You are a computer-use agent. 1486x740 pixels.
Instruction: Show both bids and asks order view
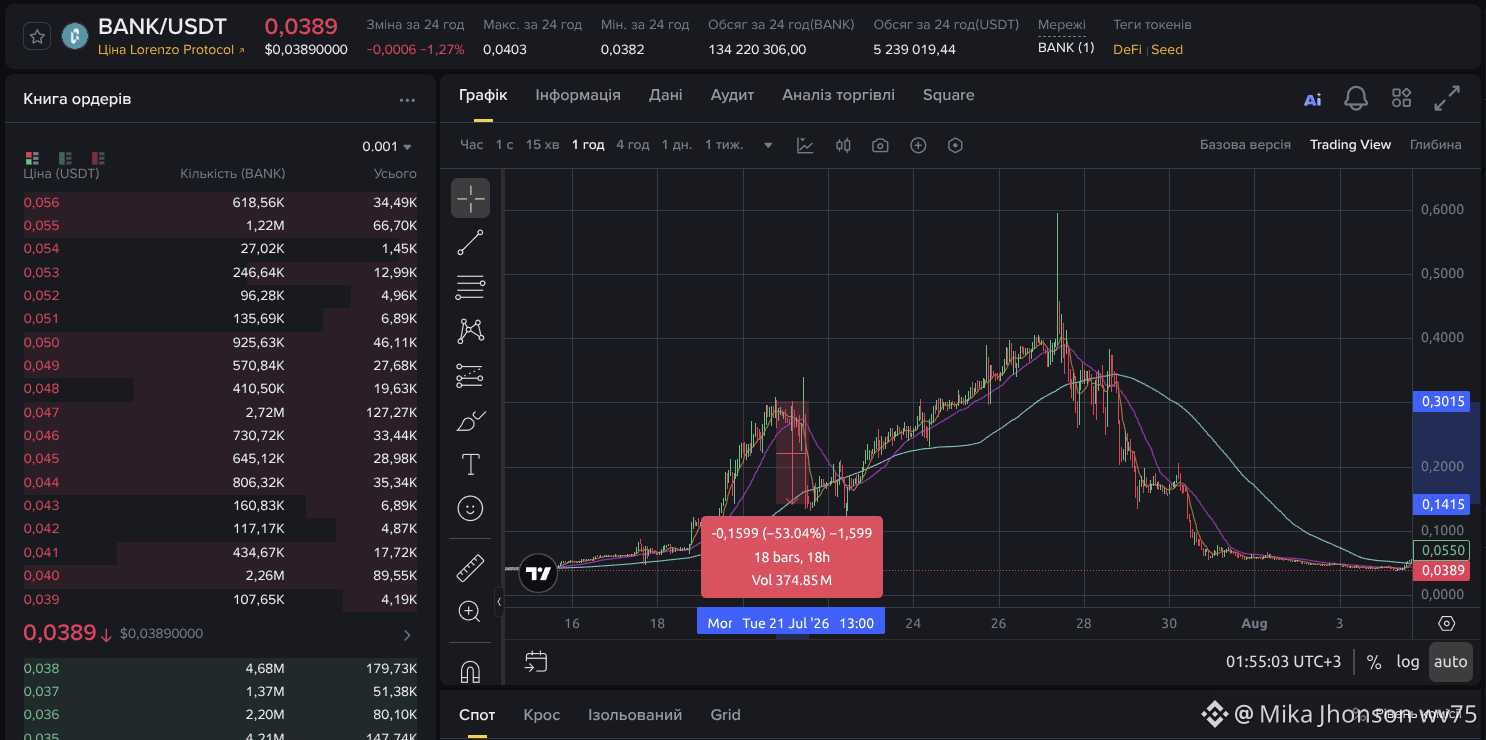[x=32, y=158]
